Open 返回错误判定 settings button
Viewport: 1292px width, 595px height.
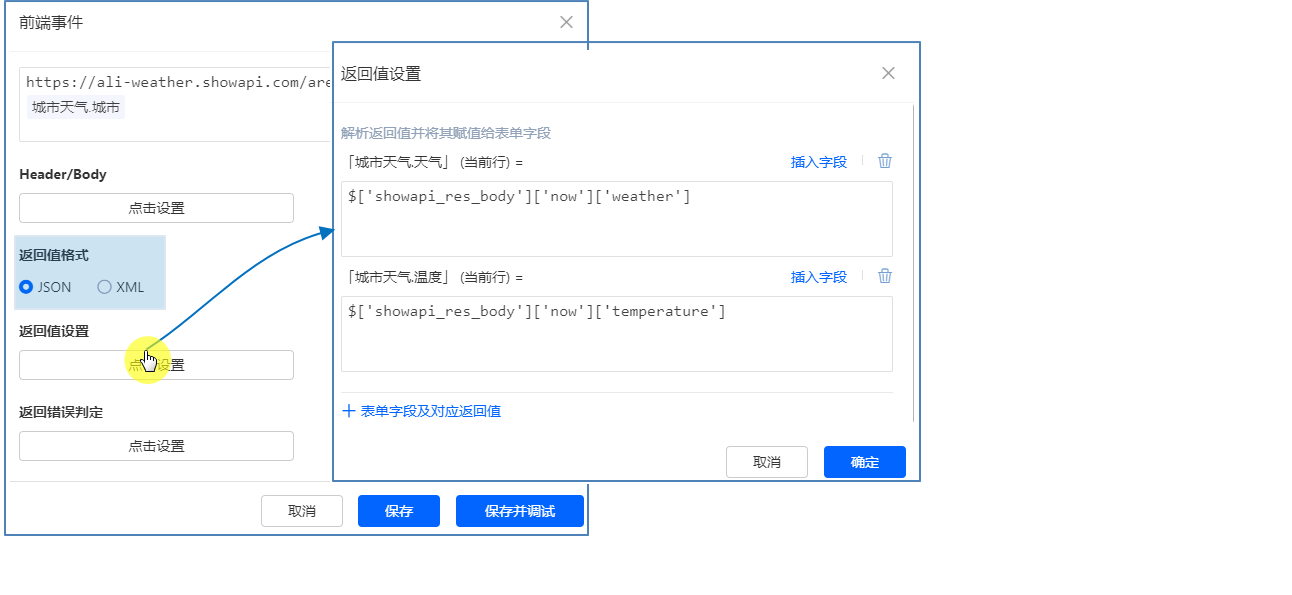tap(156, 446)
